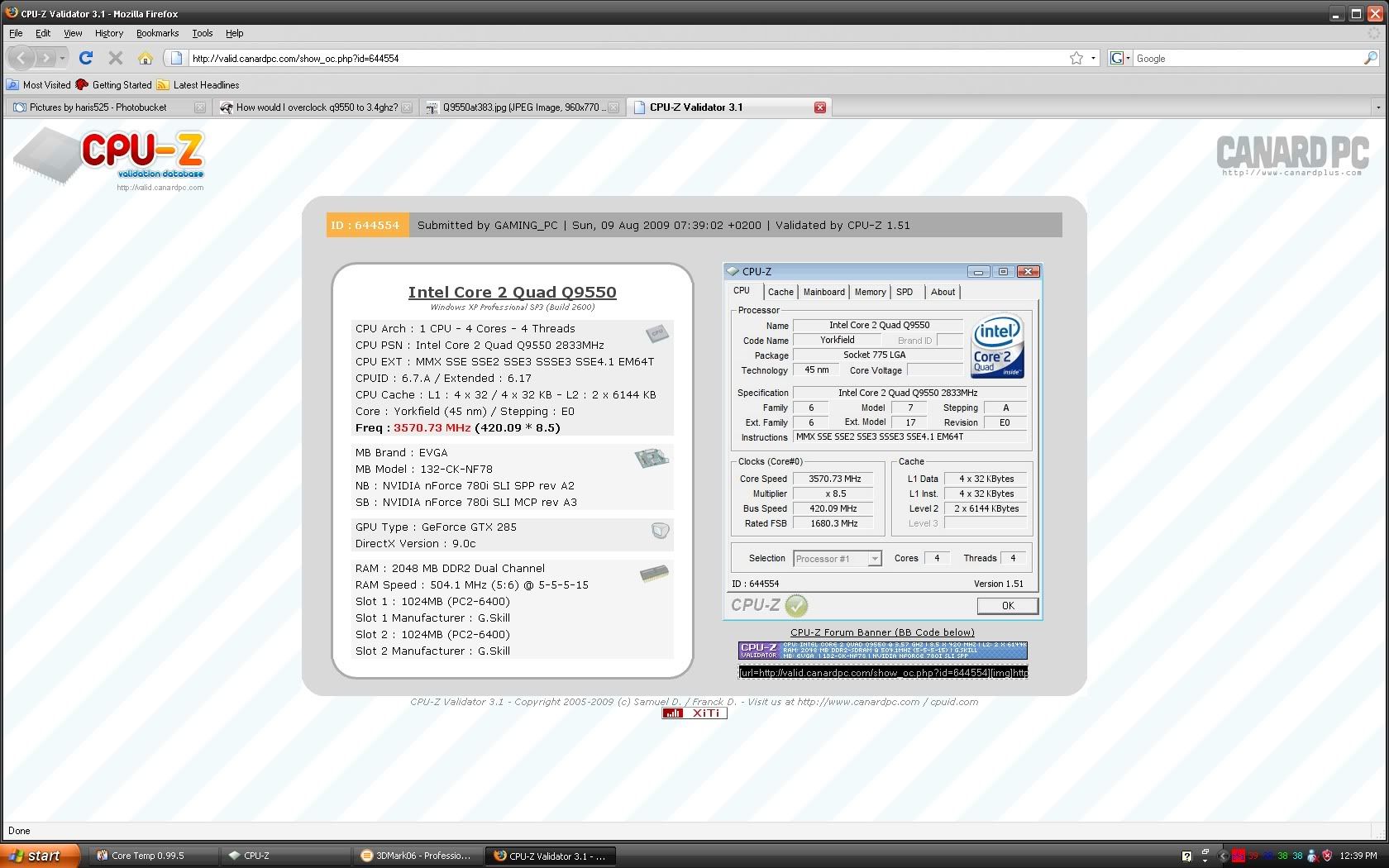The width and height of the screenshot is (1389, 868).
Task: Open the Help menu
Action: pos(235,33)
